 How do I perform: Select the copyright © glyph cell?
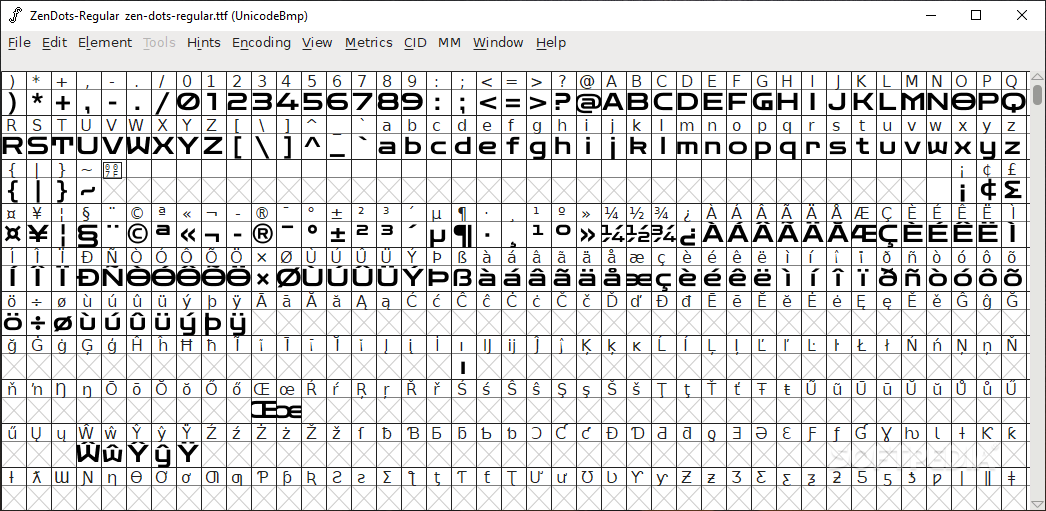137,234
